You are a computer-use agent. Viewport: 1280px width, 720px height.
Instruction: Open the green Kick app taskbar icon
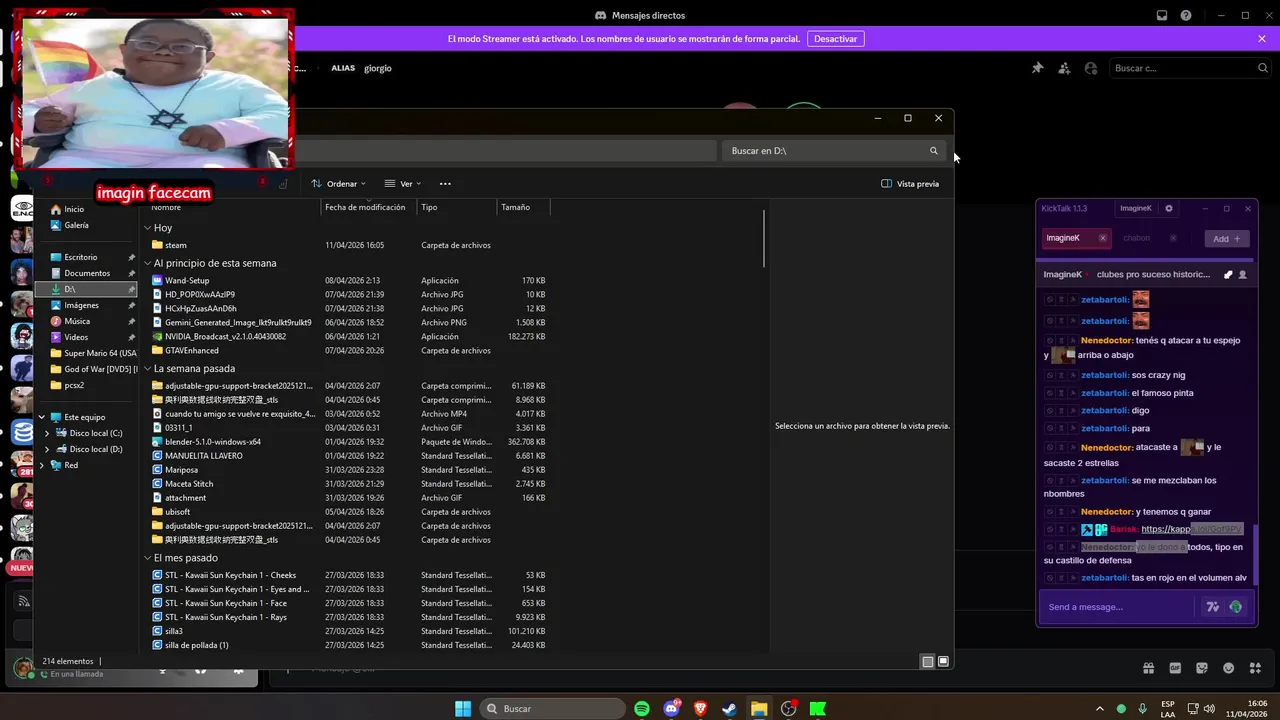[818, 709]
